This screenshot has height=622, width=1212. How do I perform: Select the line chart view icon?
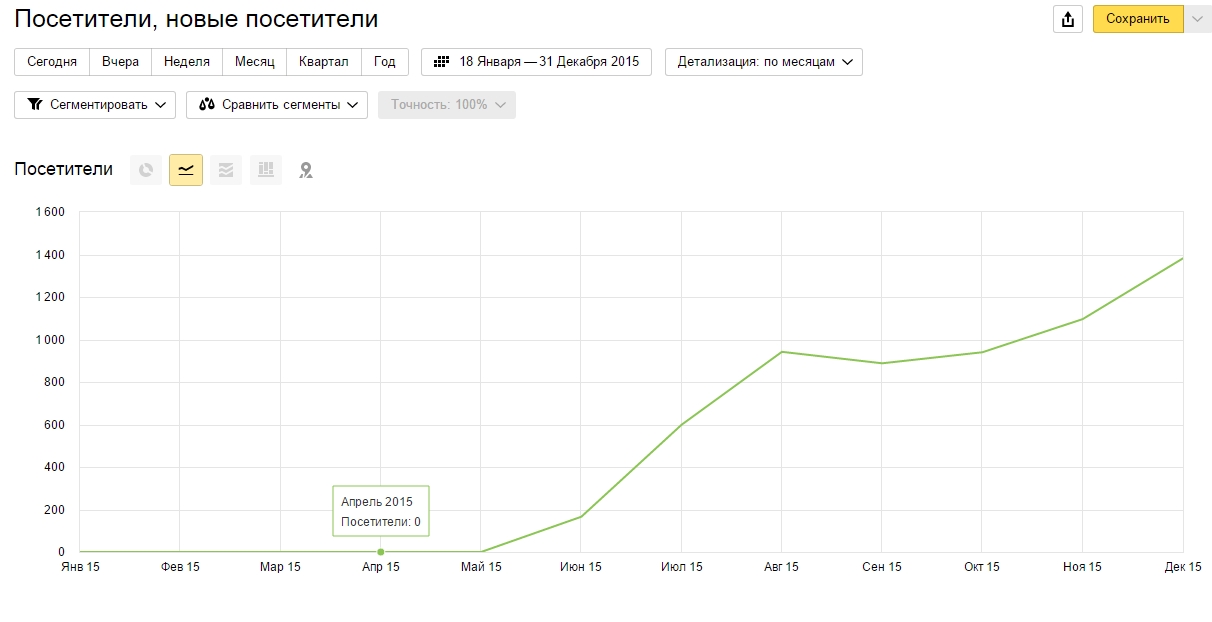[x=186, y=170]
